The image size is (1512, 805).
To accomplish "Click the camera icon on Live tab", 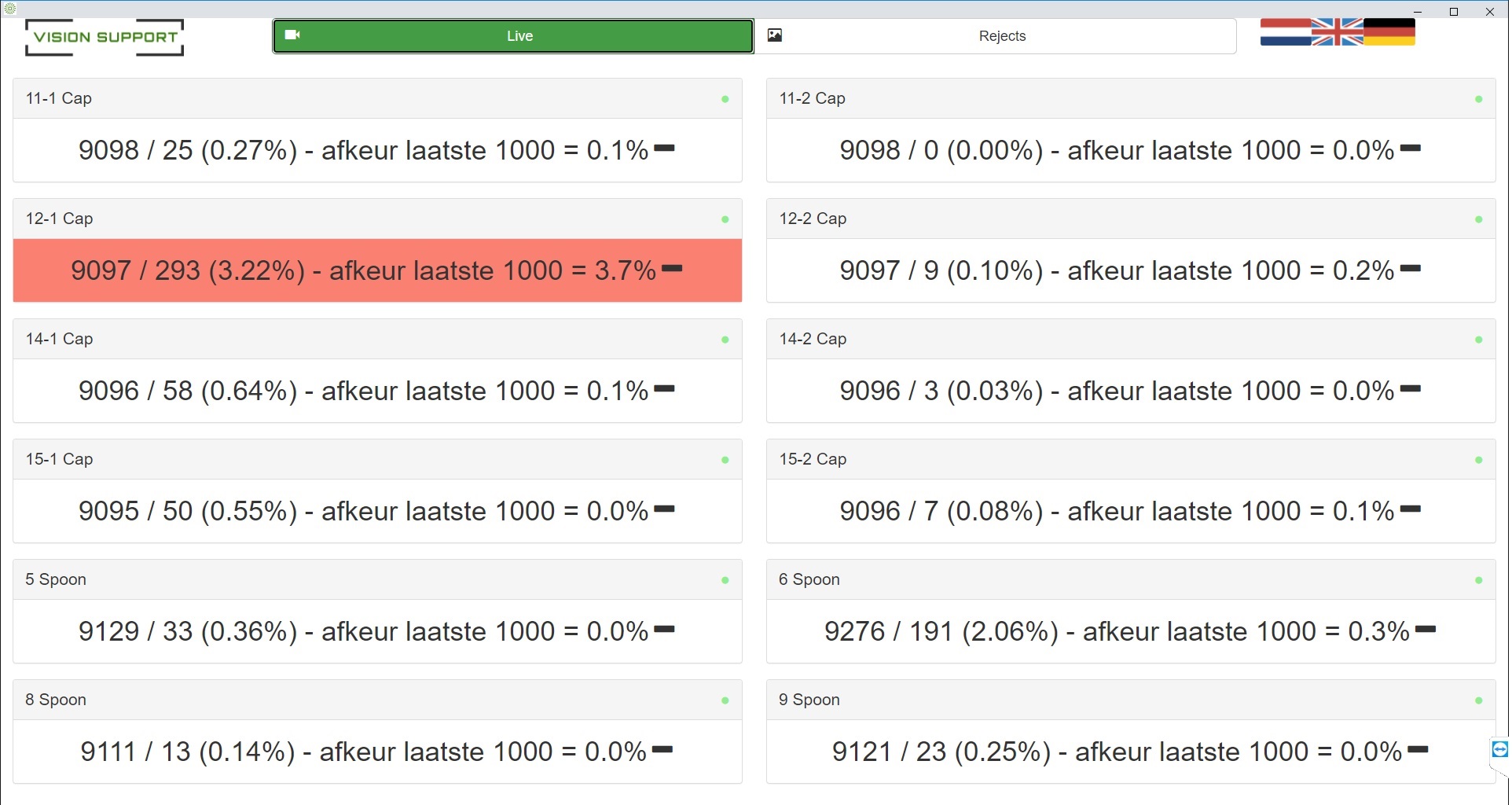I will point(292,35).
